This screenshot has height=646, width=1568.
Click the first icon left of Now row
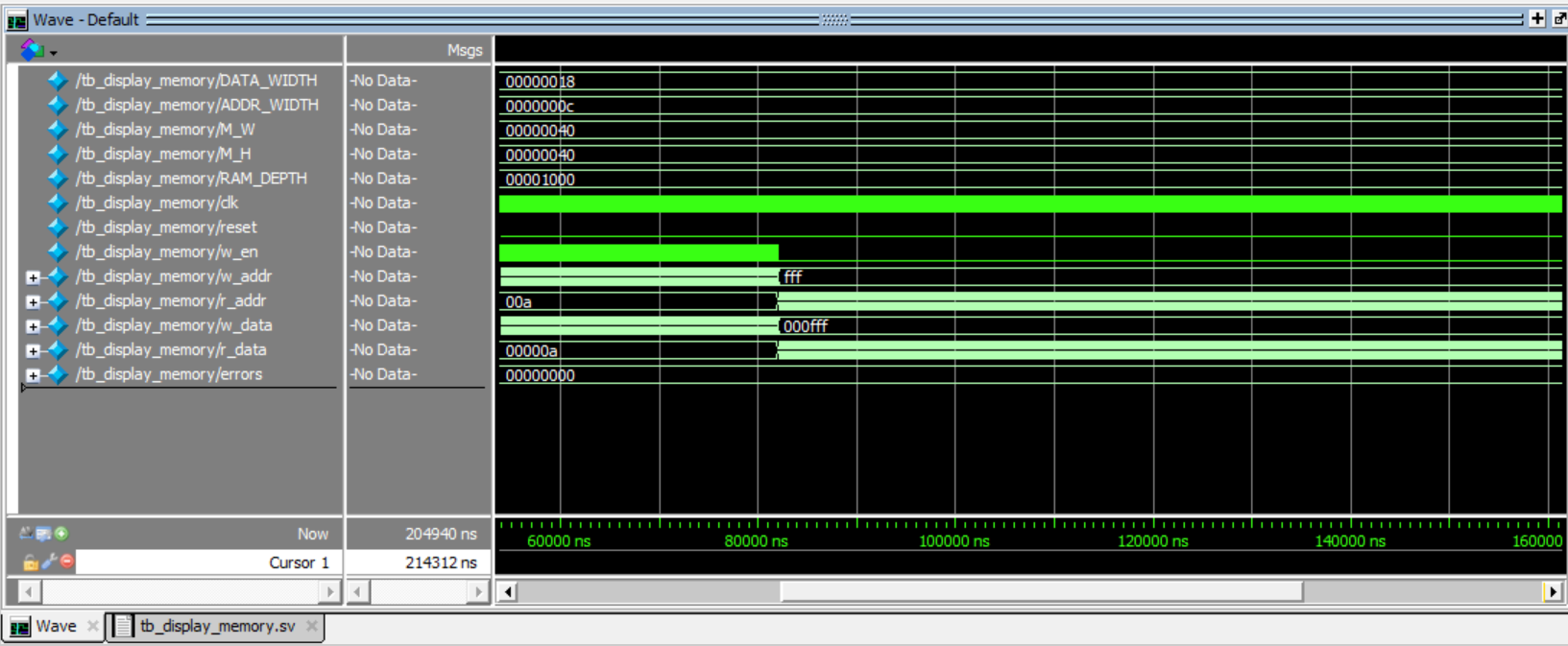point(26,534)
